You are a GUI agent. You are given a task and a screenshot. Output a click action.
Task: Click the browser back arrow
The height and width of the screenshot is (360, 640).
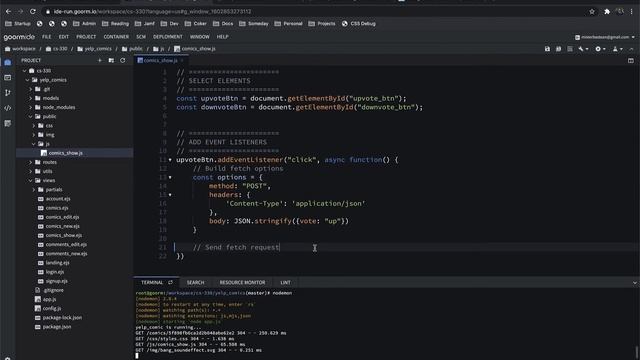point(8,11)
